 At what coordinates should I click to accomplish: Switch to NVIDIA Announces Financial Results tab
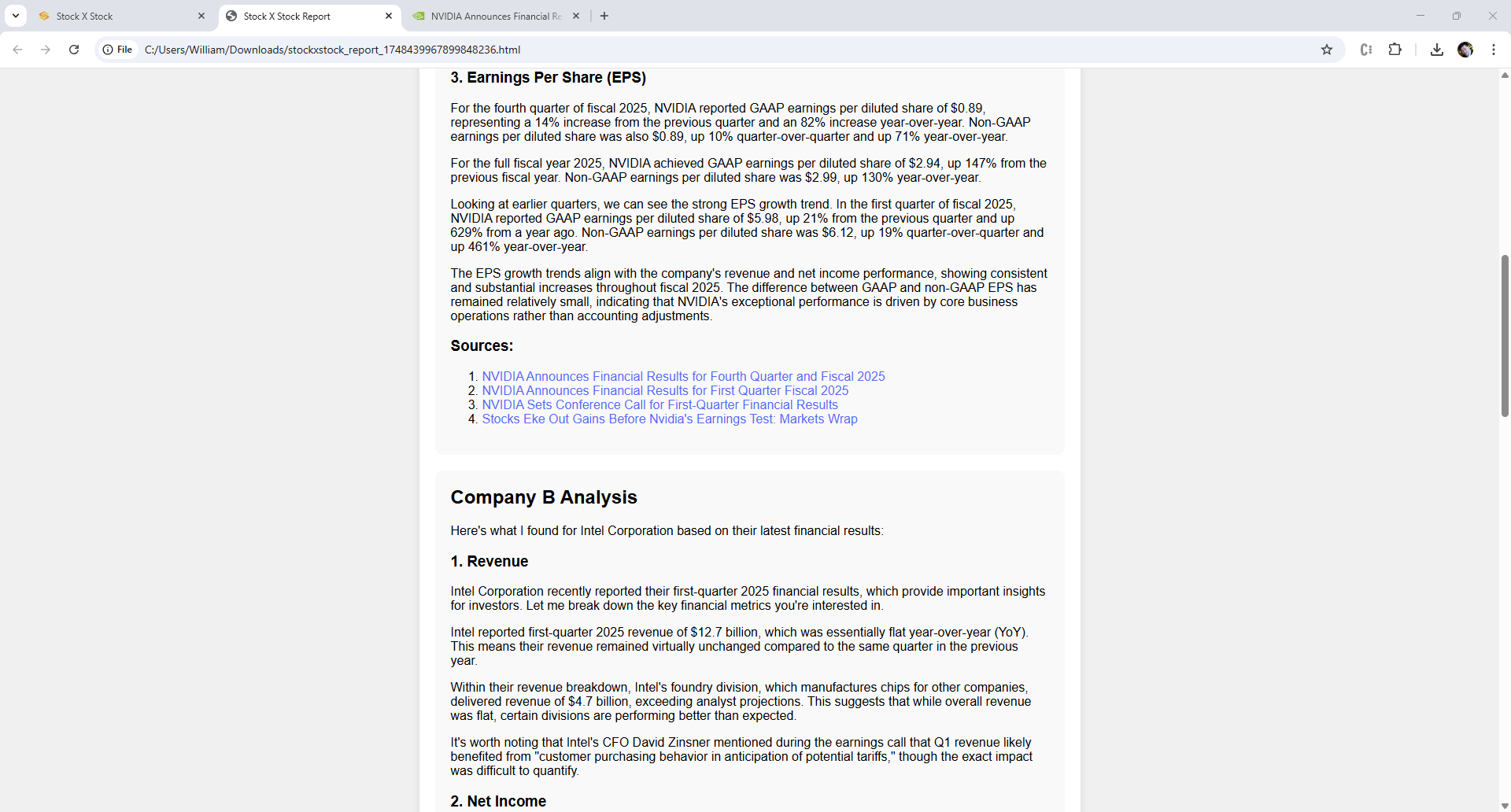click(x=496, y=16)
